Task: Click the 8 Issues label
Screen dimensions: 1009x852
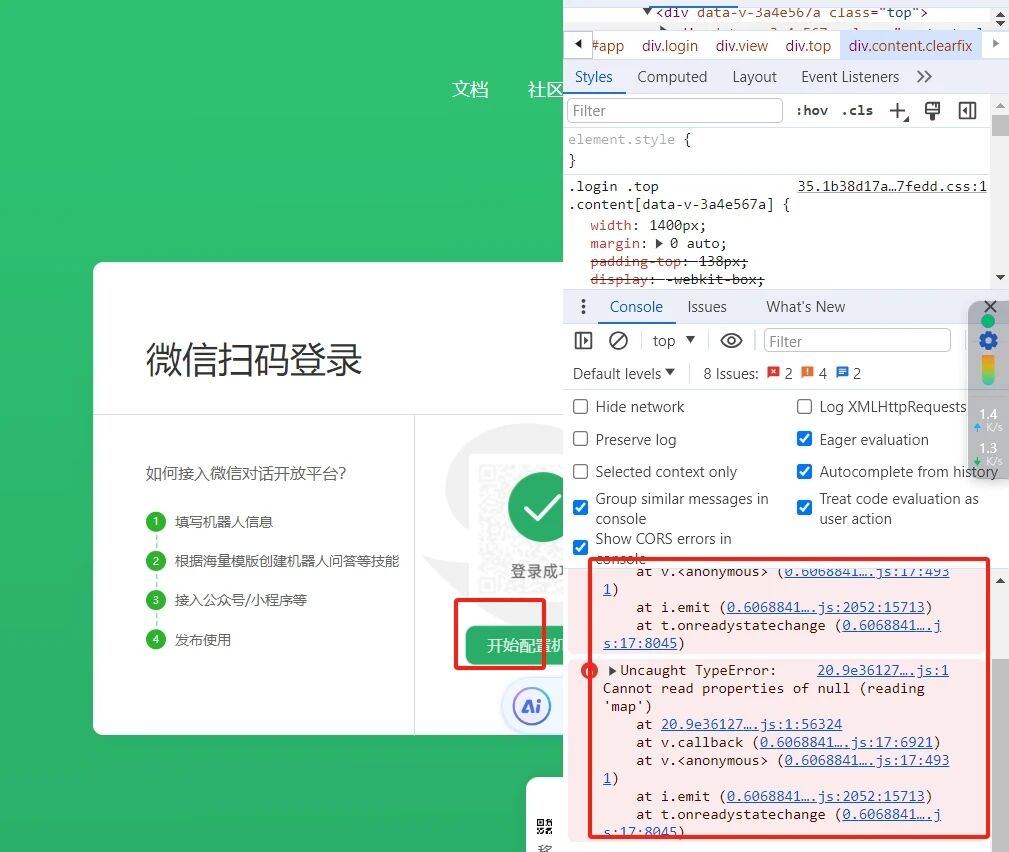Action: click(x=731, y=373)
